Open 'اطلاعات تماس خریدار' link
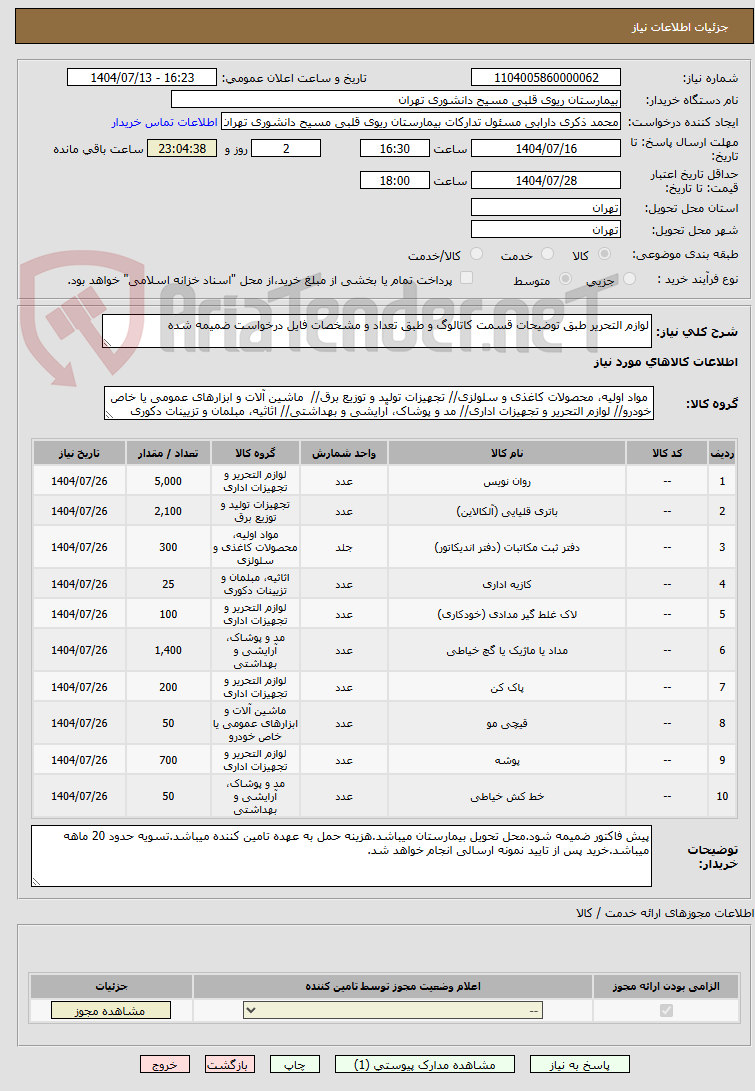 pos(165,122)
